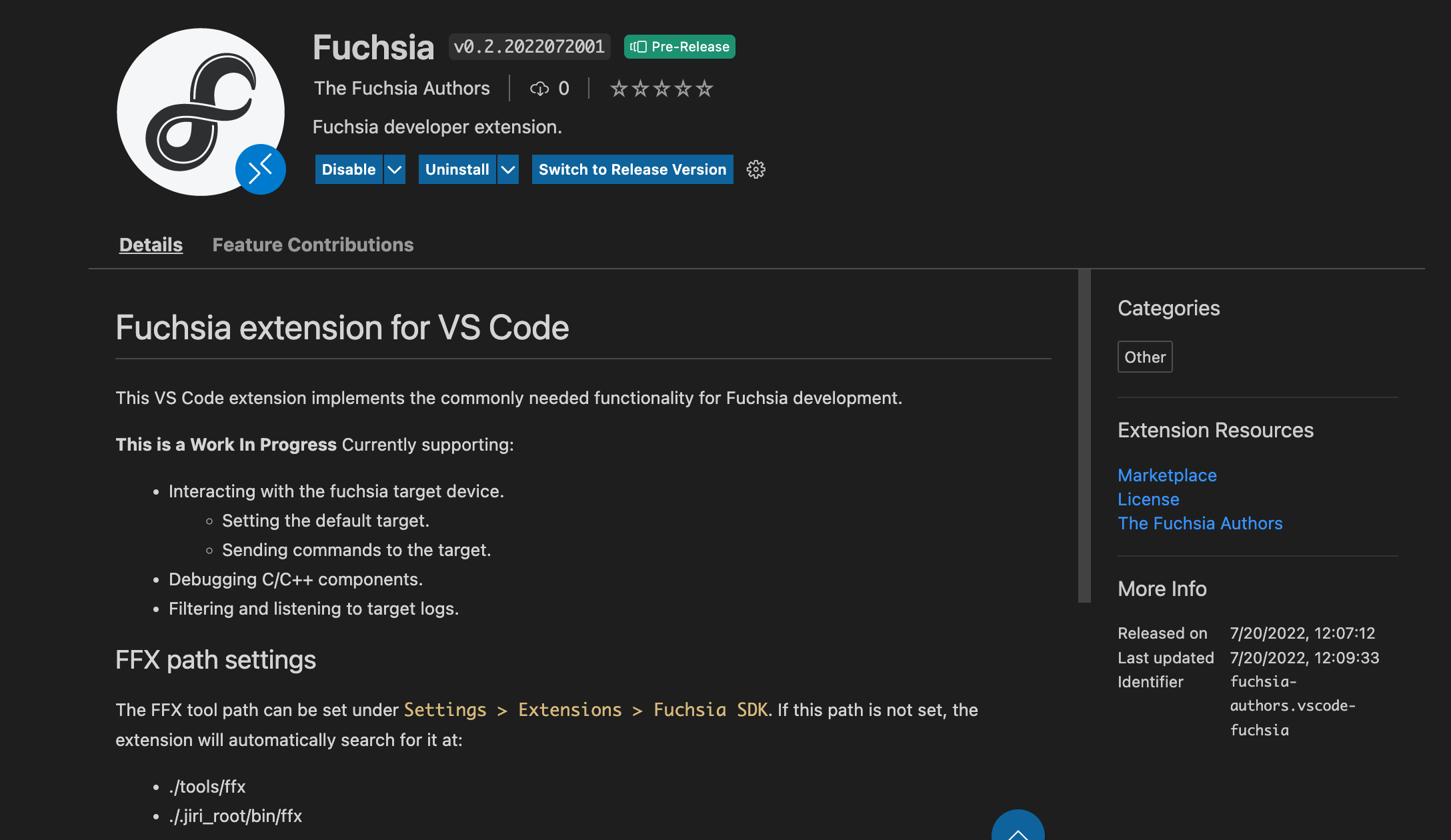1451x840 pixels.
Task: Select the Details tab
Action: tap(150, 244)
